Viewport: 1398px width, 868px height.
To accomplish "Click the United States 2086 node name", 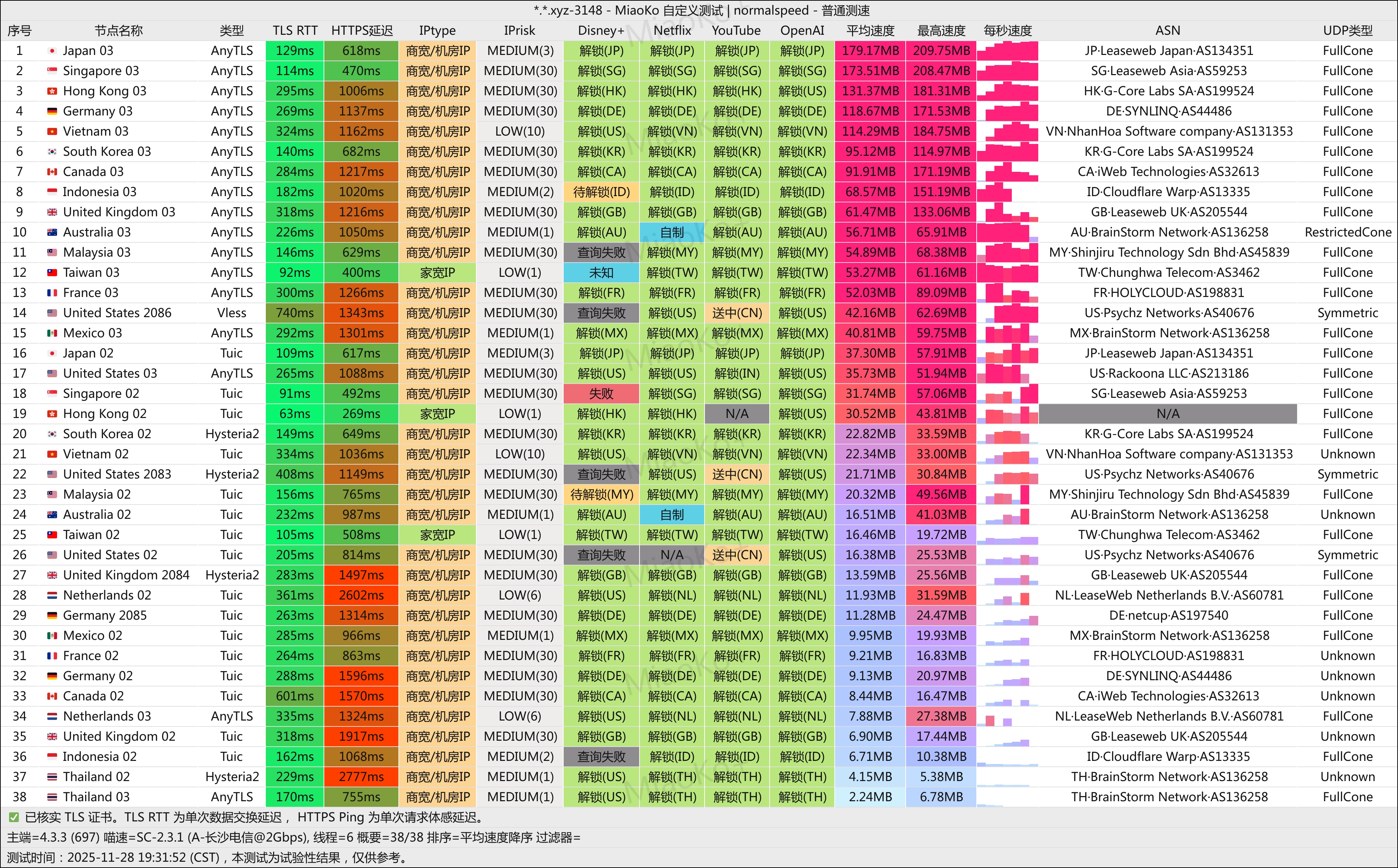I will (117, 313).
